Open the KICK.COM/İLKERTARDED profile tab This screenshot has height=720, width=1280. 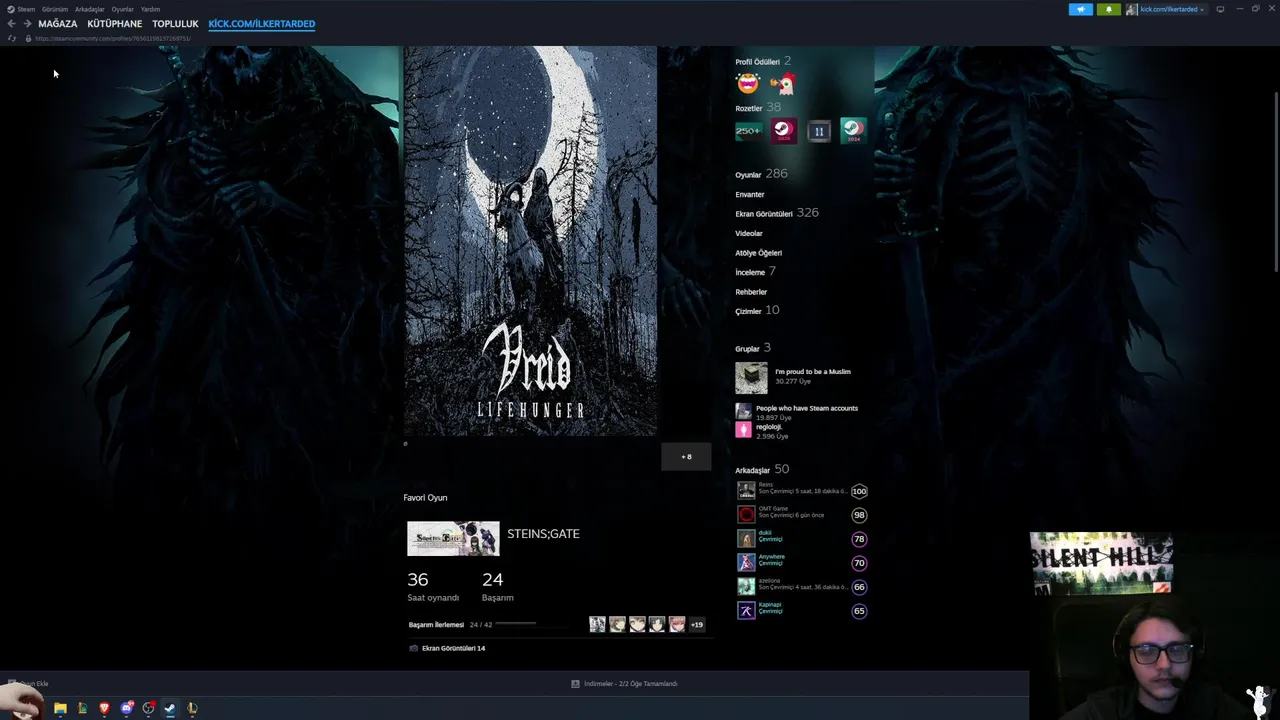pos(261,23)
